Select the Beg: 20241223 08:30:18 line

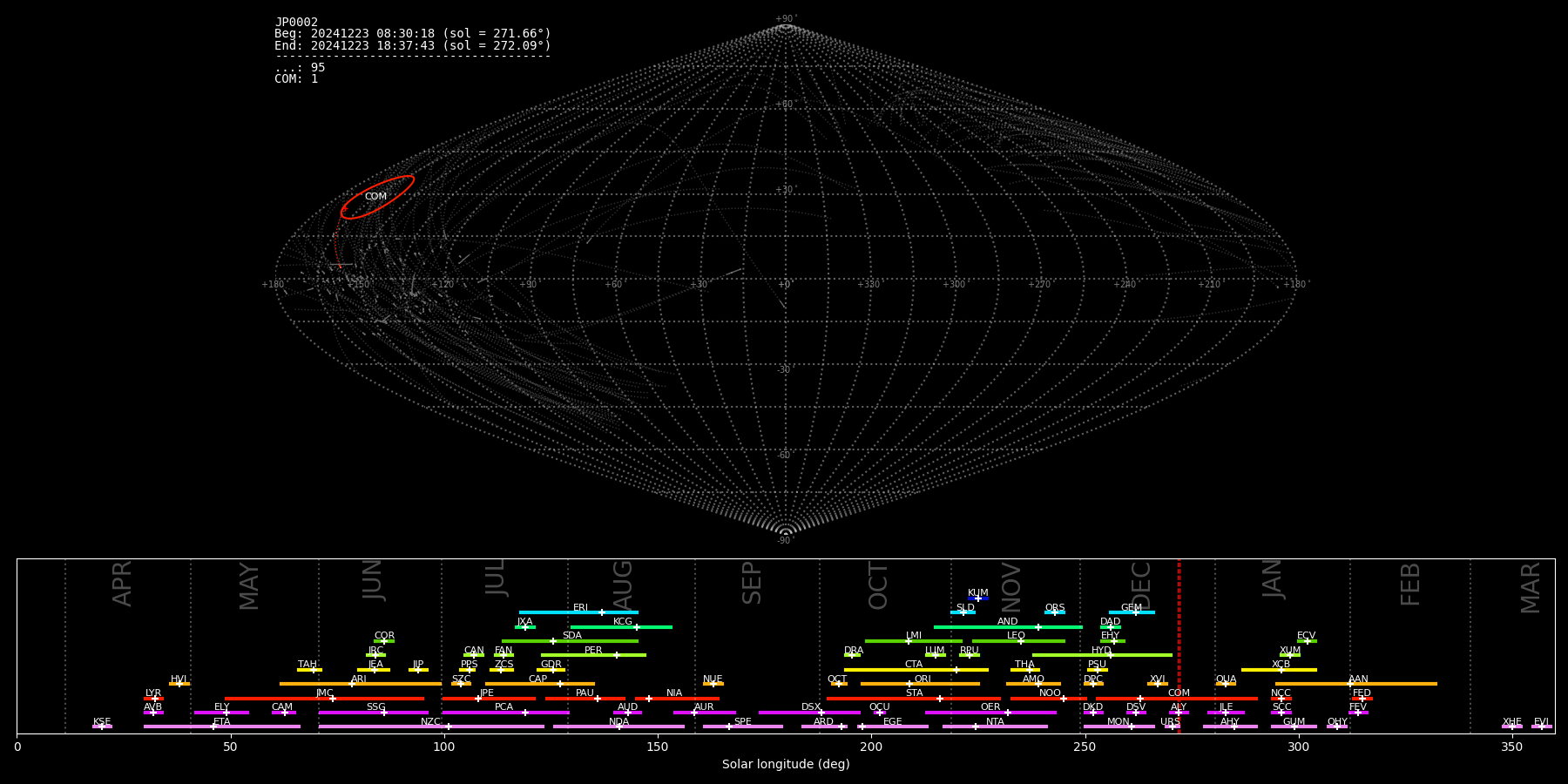413,34
